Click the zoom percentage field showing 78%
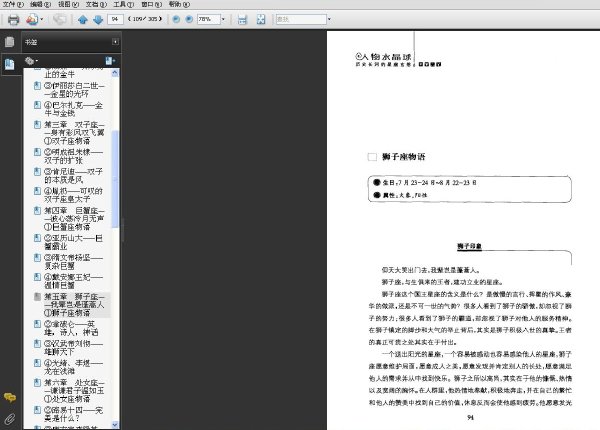This screenshot has width=600, height=430. click(x=209, y=19)
